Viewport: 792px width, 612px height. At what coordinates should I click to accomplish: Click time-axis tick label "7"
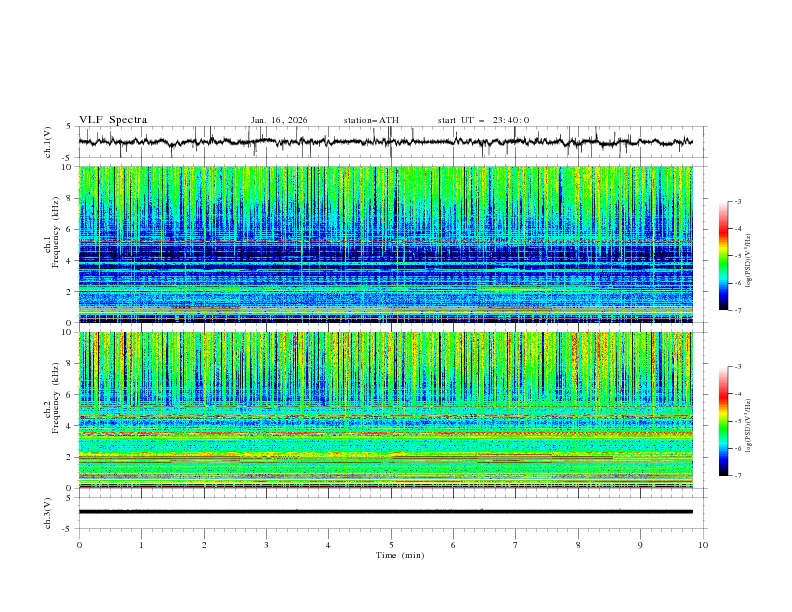pos(516,545)
